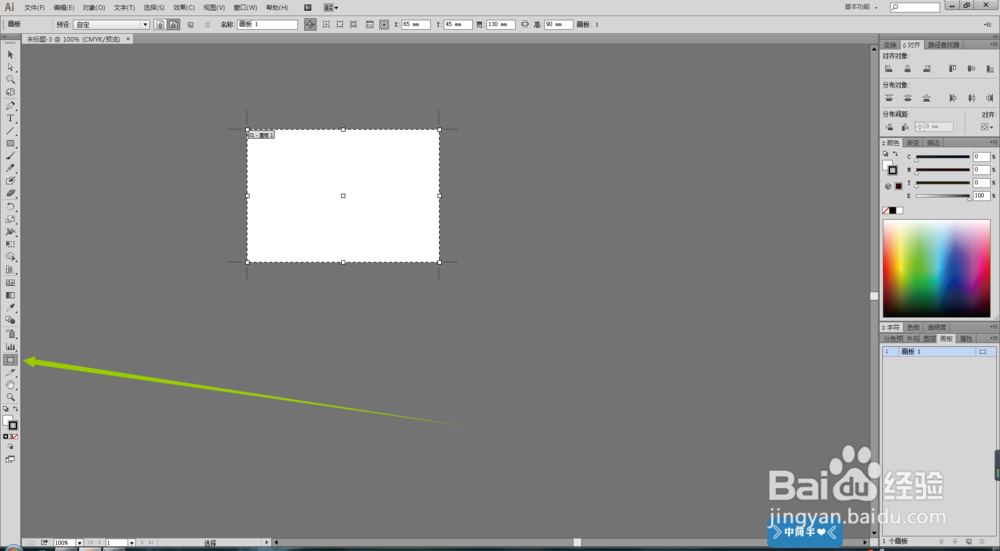Viewport: 1000px width, 551px height.
Task: Change screen mode at toolbox bottom
Action: coord(10,459)
